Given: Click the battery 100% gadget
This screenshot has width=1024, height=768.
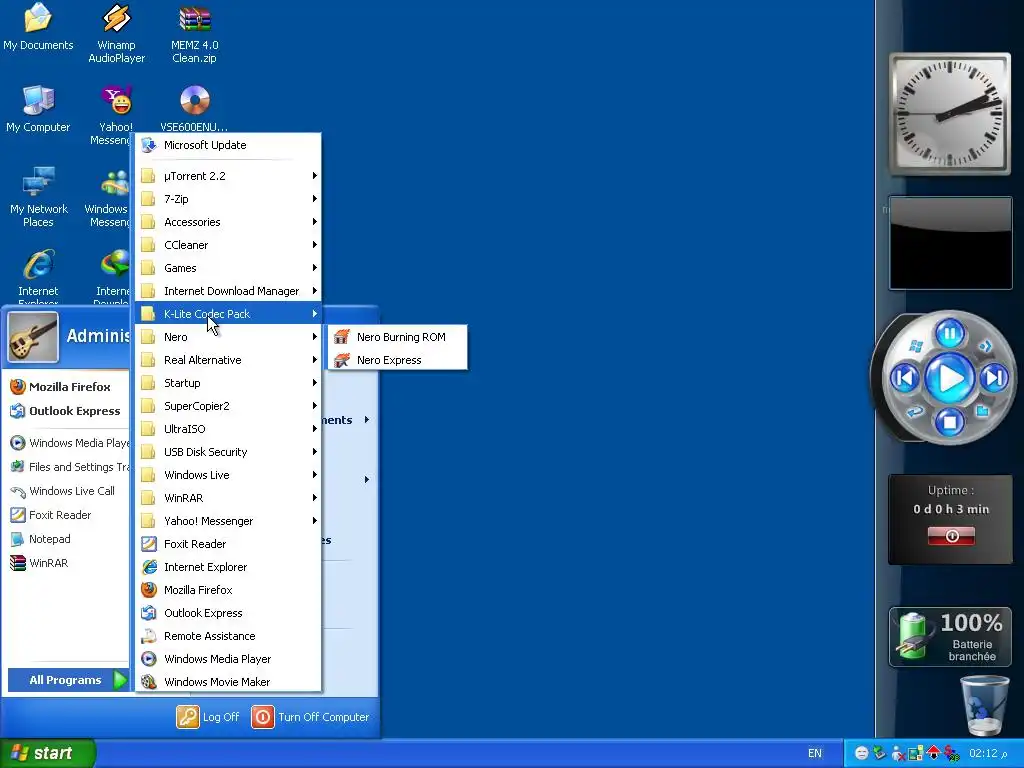Looking at the screenshot, I should coord(950,637).
